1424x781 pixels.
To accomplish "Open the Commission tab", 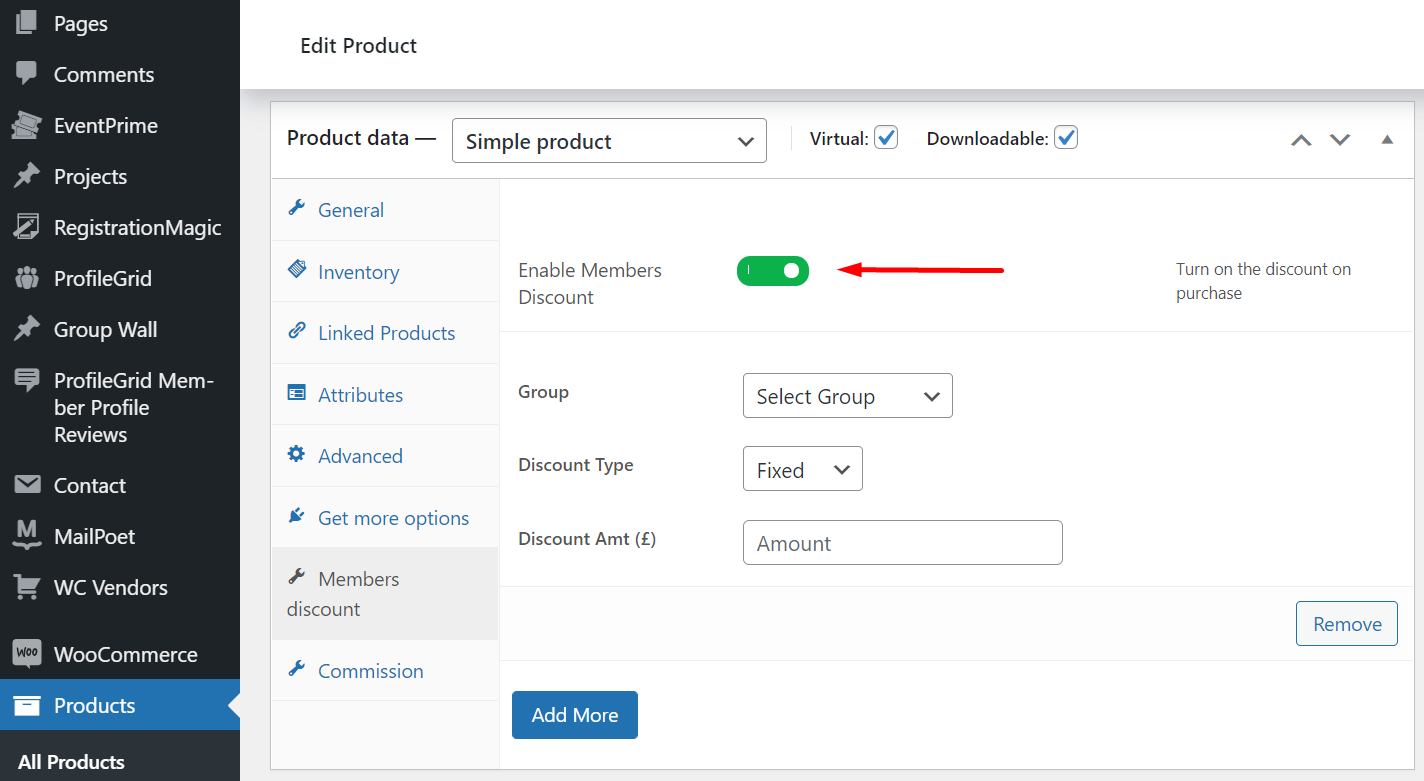I will coord(370,670).
